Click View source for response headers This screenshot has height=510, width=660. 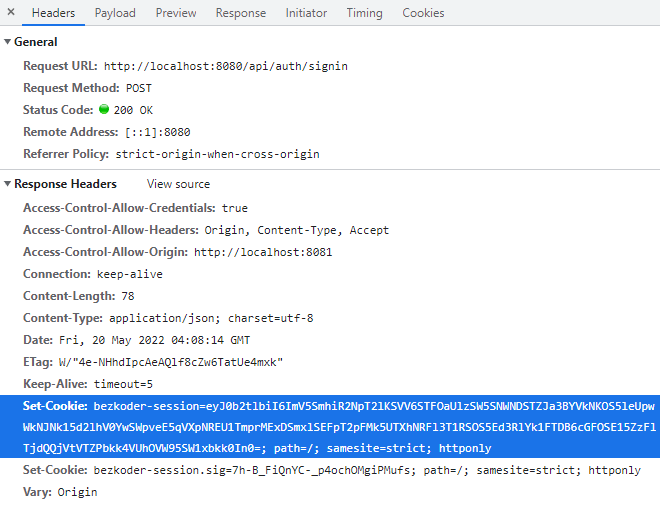click(178, 184)
